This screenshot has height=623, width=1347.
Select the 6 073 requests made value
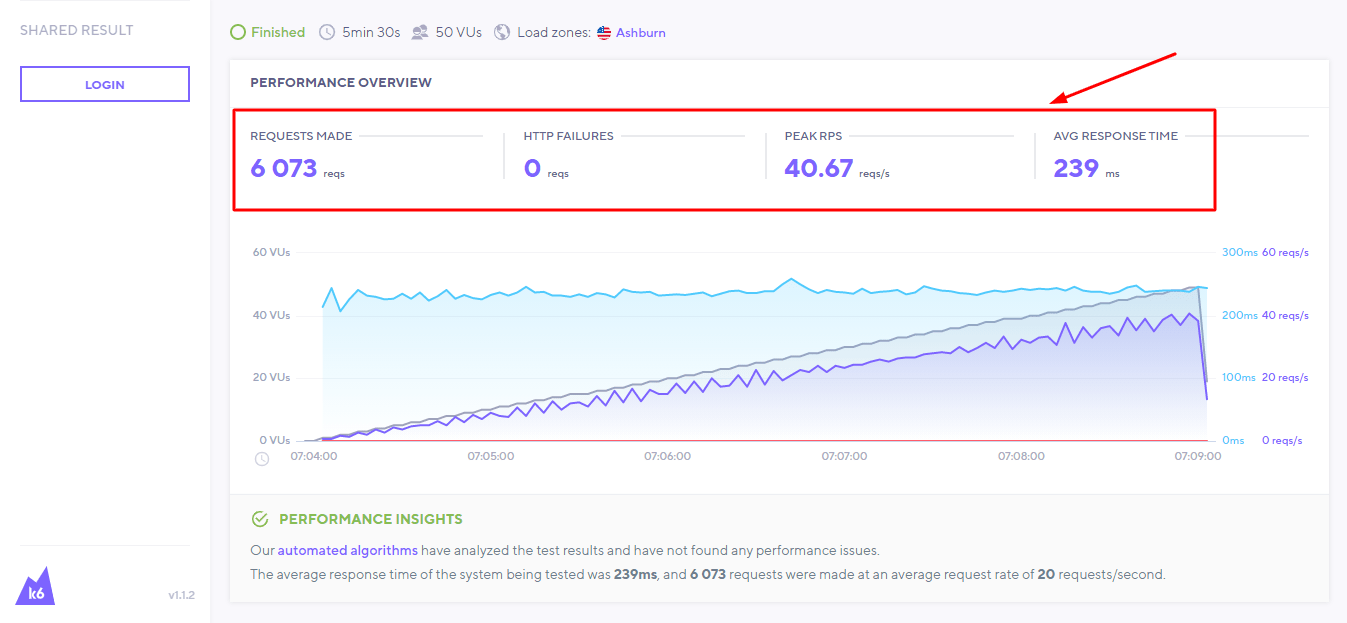pyautogui.click(x=284, y=168)
